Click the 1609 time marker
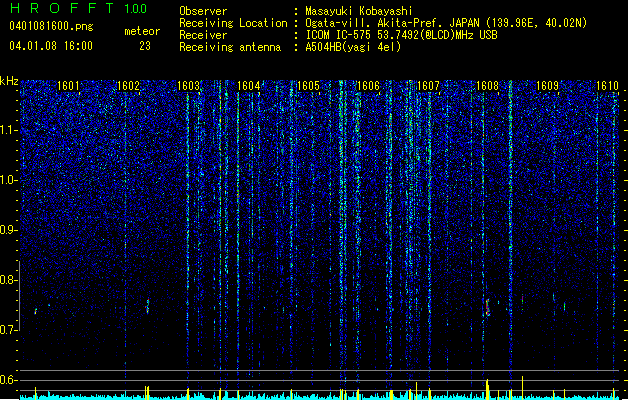Screen dimensions: 629x400 pos(548,86)
